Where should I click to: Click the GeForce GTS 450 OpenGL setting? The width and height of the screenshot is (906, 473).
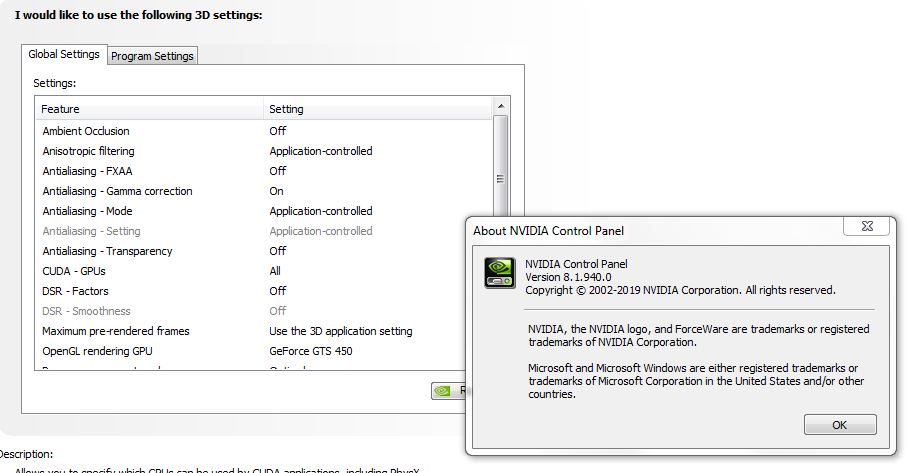click(x=310, y=351)
